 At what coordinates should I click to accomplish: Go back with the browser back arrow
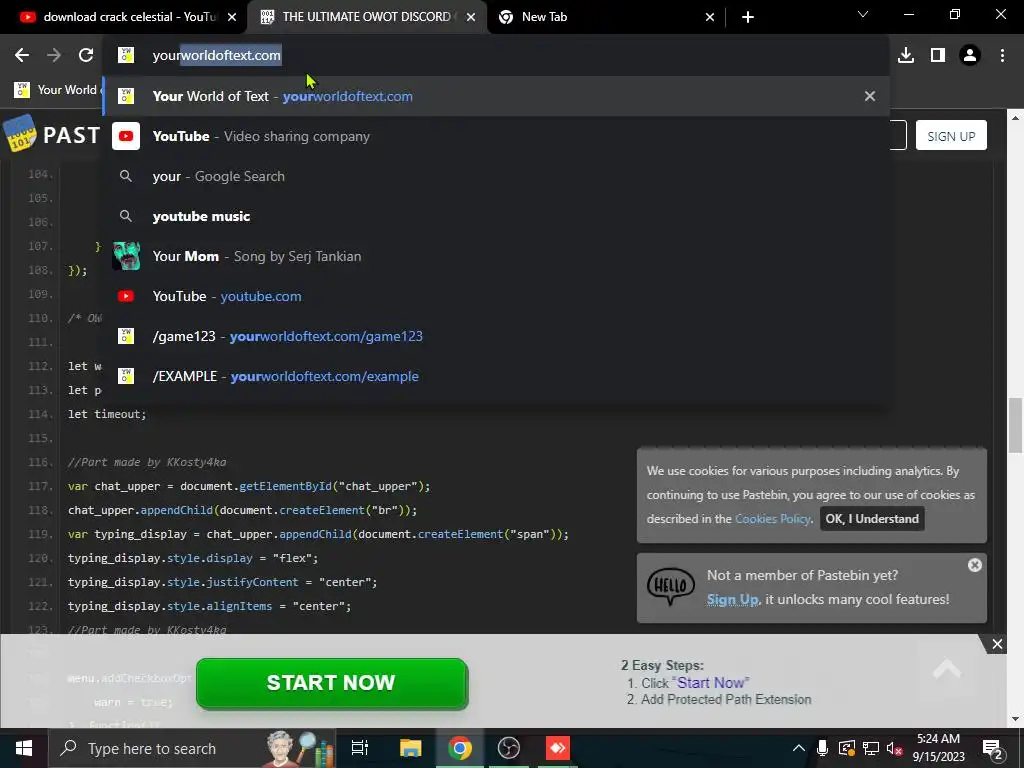[x=22, y=56]
